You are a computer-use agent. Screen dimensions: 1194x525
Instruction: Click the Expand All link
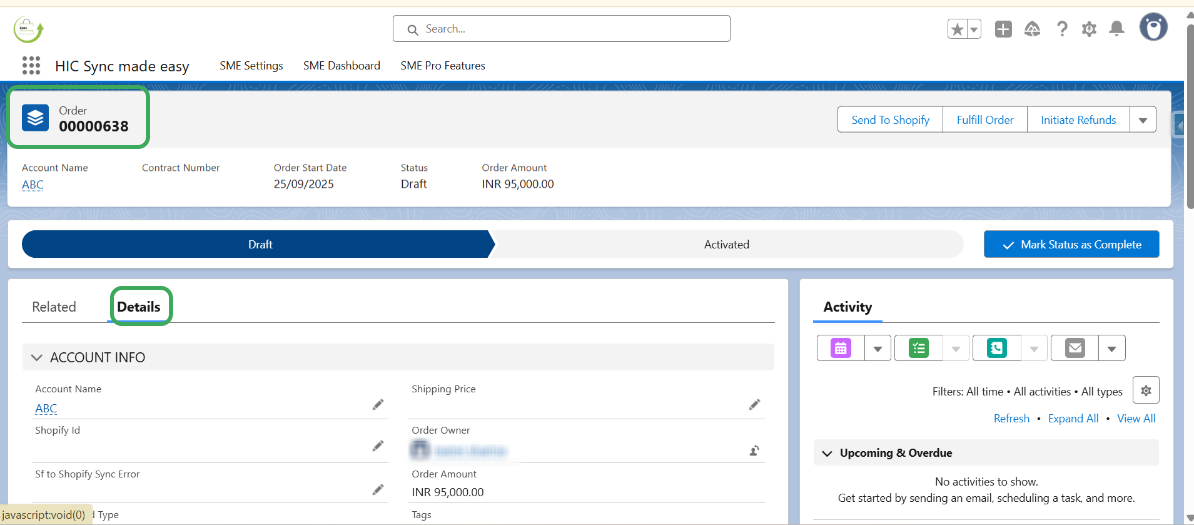(x=1073, y=418)
